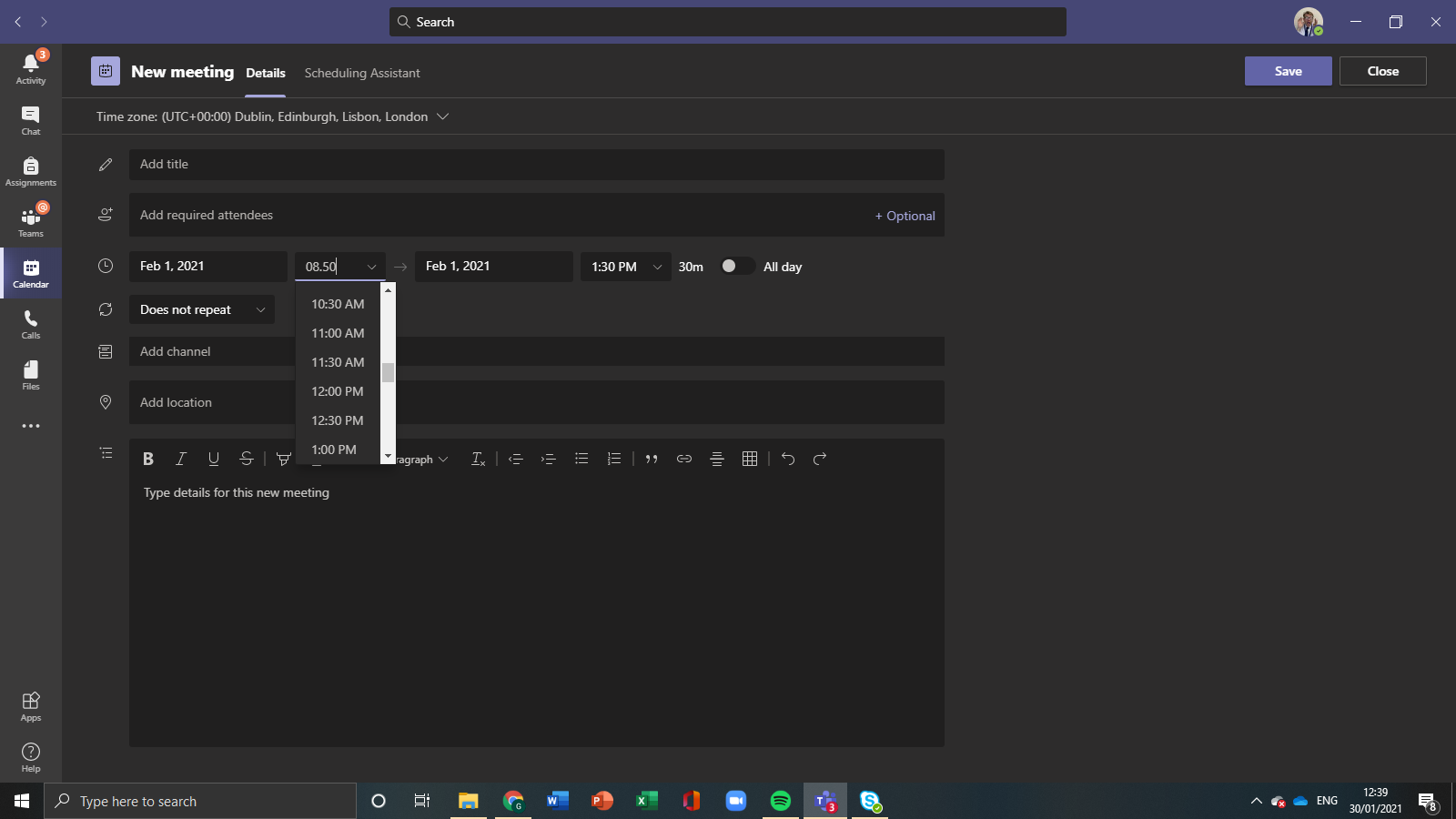
Task: Insert a table in details
Action: [x=750, y=459]
